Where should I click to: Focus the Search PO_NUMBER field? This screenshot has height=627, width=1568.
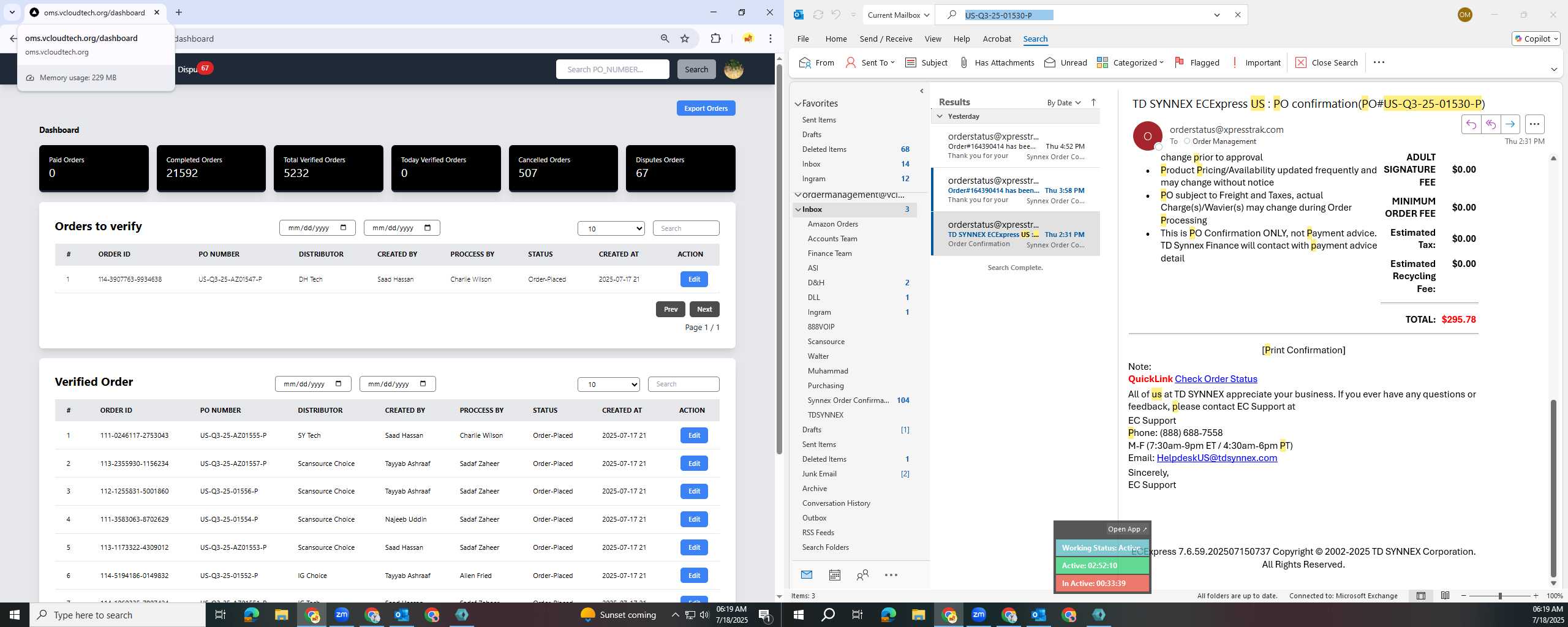(x=612, y=69)
